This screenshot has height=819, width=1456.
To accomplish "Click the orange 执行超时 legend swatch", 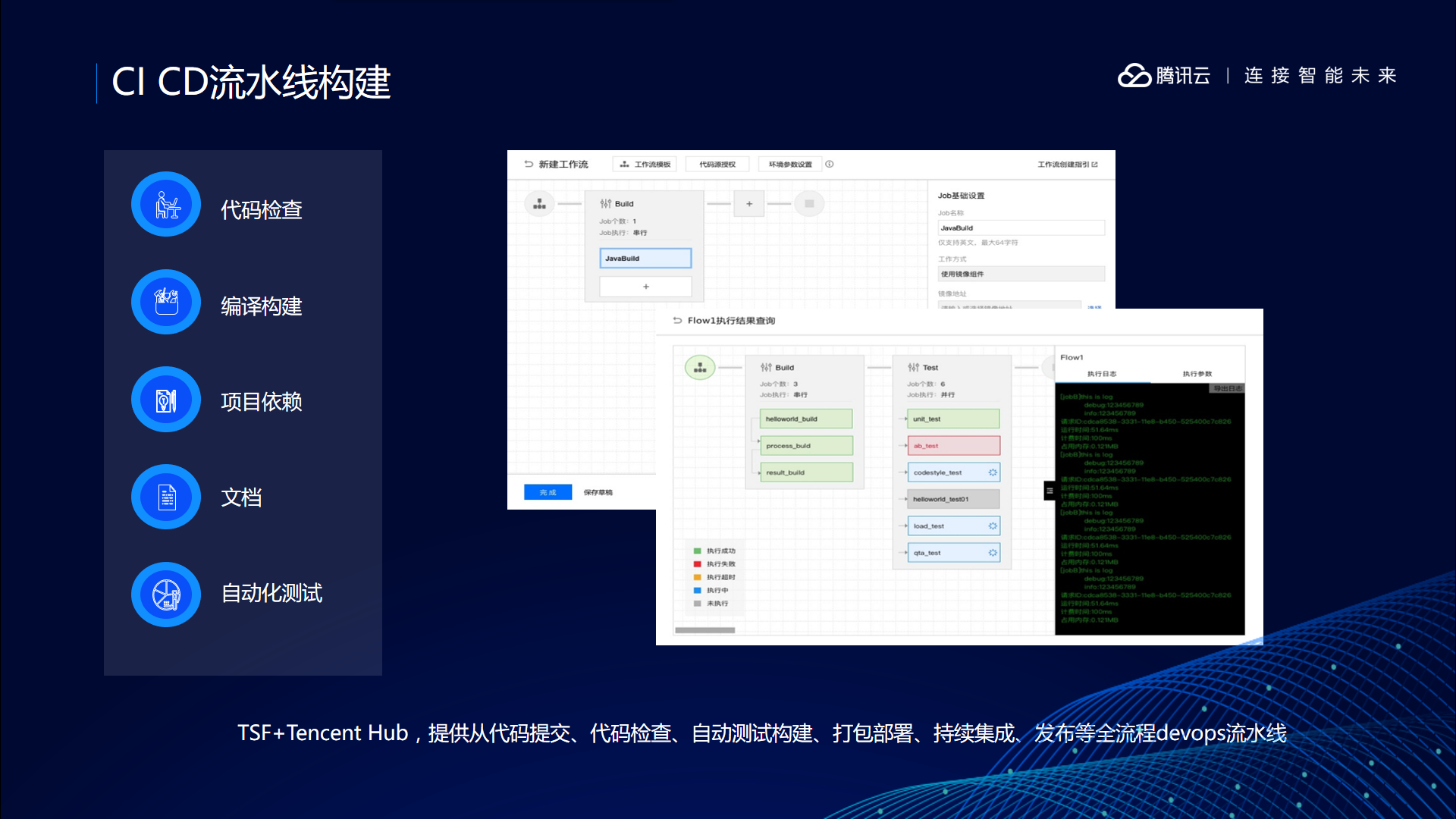I will click(697, 577).
